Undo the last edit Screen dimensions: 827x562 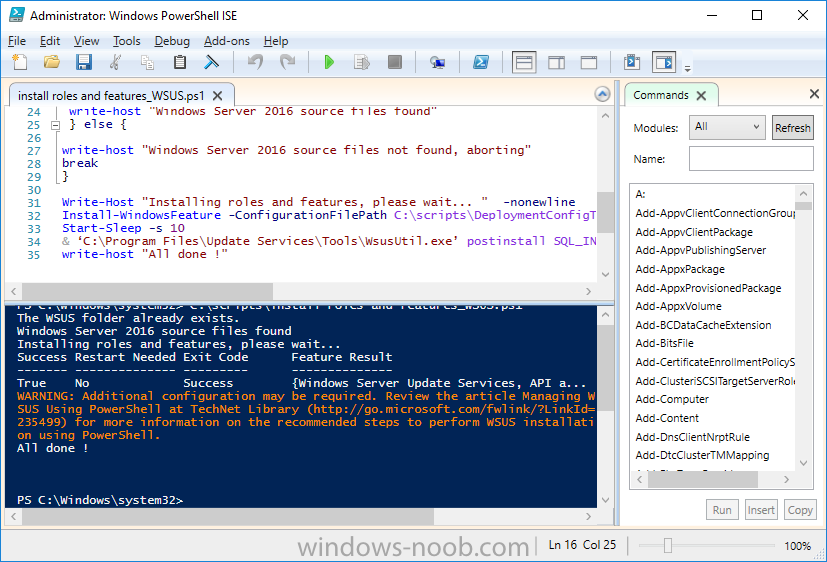point(256,62)
